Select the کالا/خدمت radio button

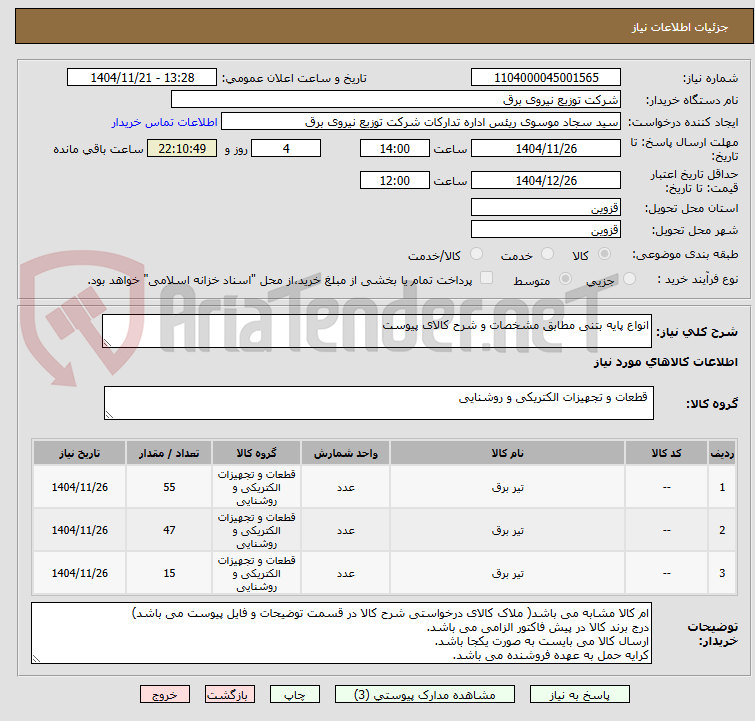[x=476, y=254]
